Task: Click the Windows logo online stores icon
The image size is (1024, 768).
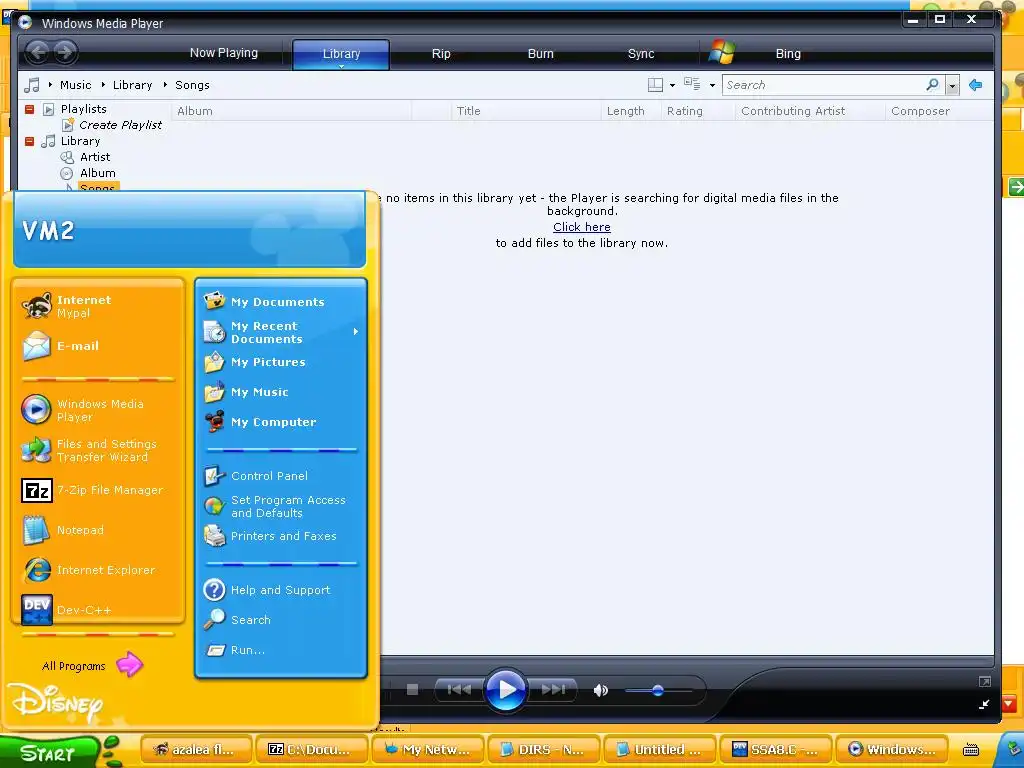Action: tap(722, 52)
